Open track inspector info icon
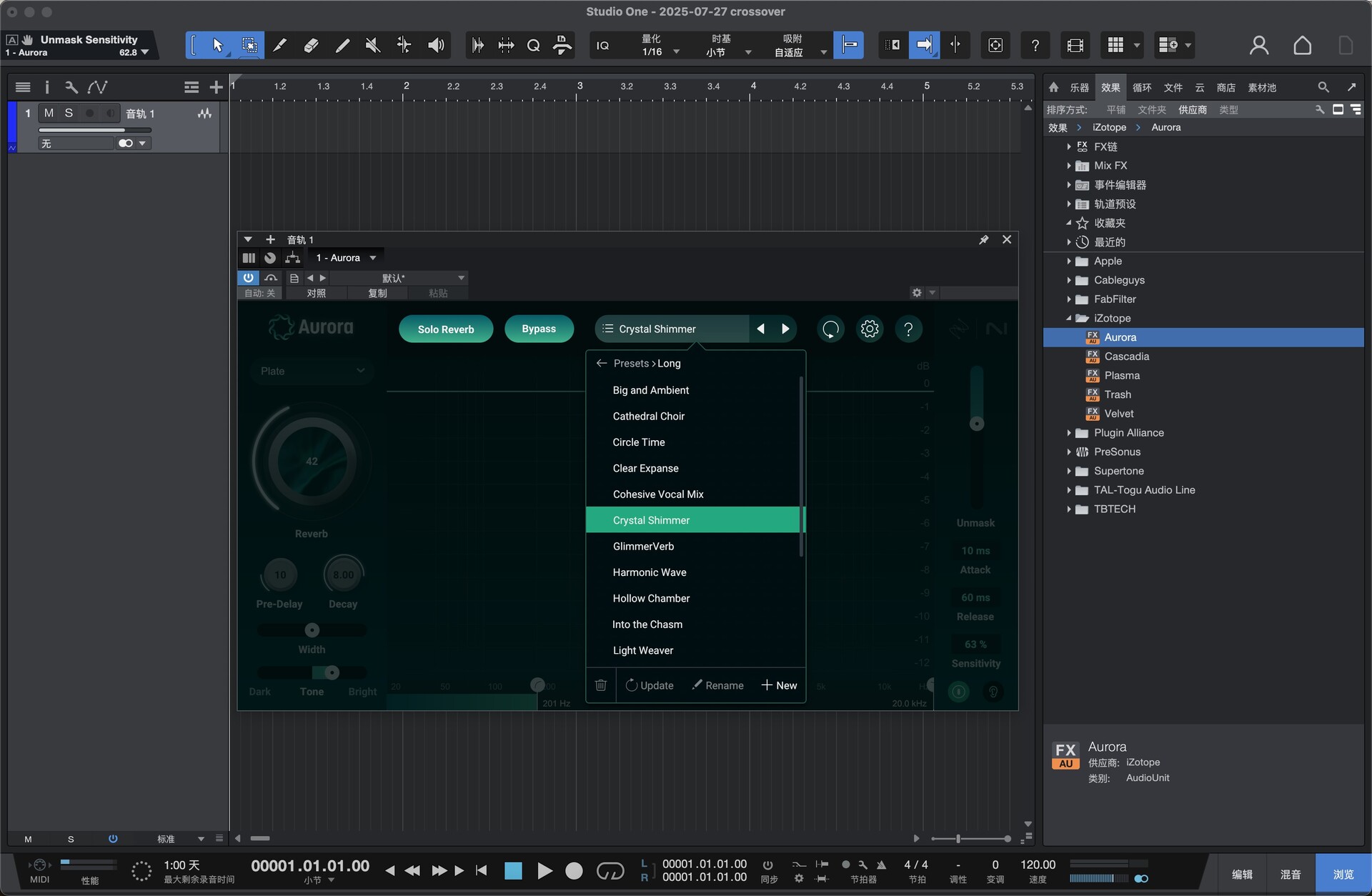1372x896 pixels. coord(47,87)
